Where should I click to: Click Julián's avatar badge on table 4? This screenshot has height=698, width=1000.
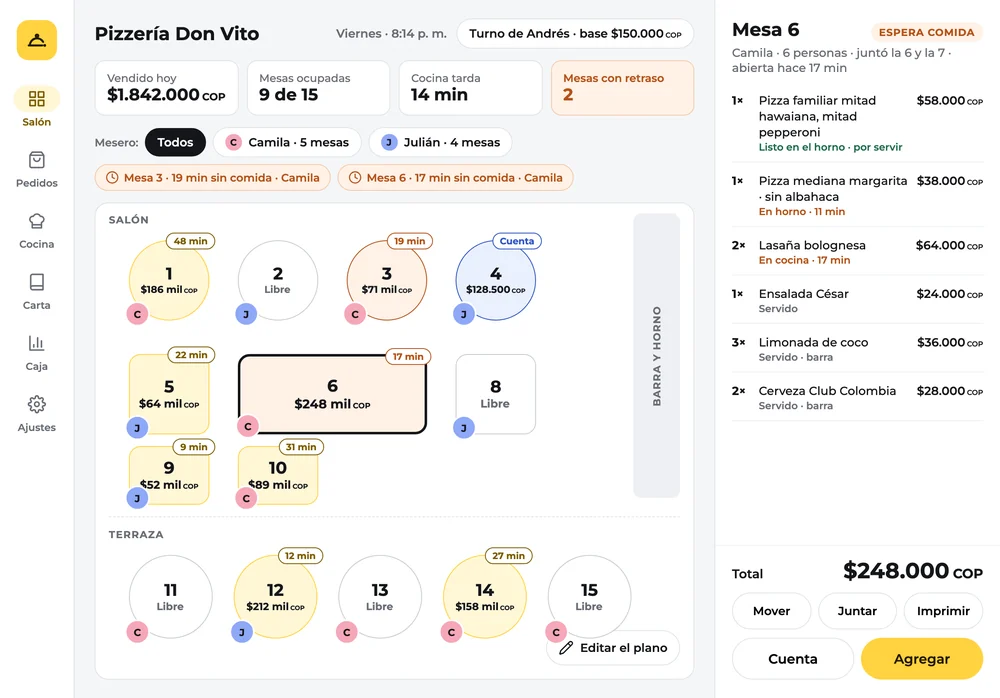[464, 314]
